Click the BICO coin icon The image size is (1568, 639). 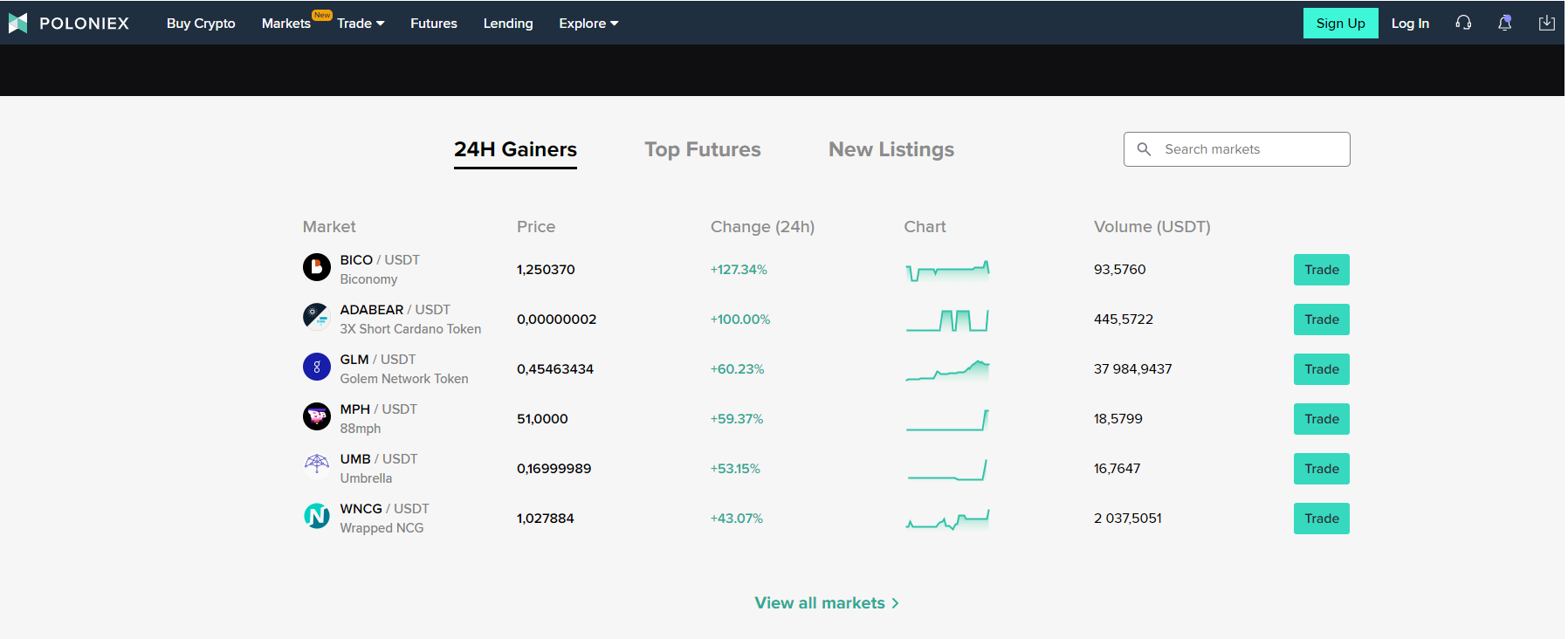(317, 267)
